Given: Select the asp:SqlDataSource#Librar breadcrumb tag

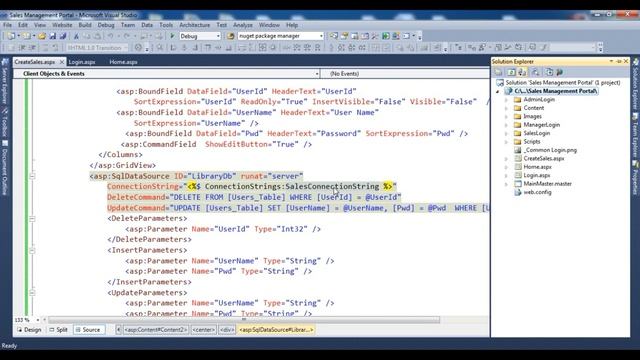Looking at the screenshot, I should point(276,330).
